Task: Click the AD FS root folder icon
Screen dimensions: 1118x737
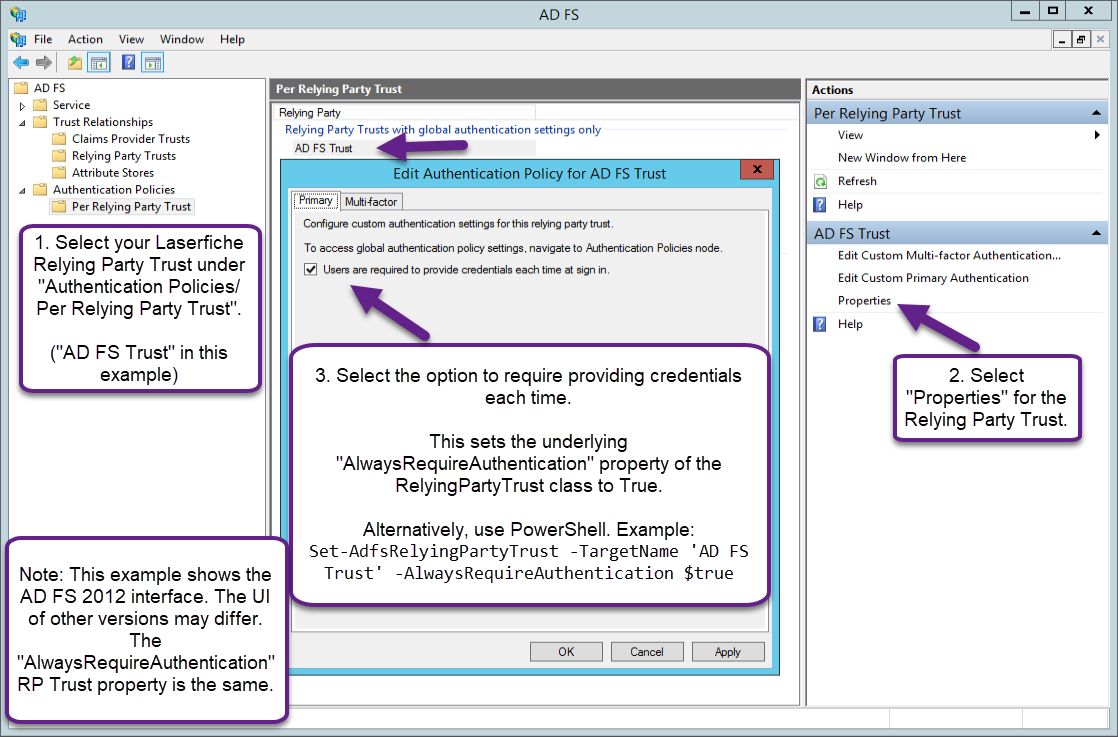Action: coord(21,88)
